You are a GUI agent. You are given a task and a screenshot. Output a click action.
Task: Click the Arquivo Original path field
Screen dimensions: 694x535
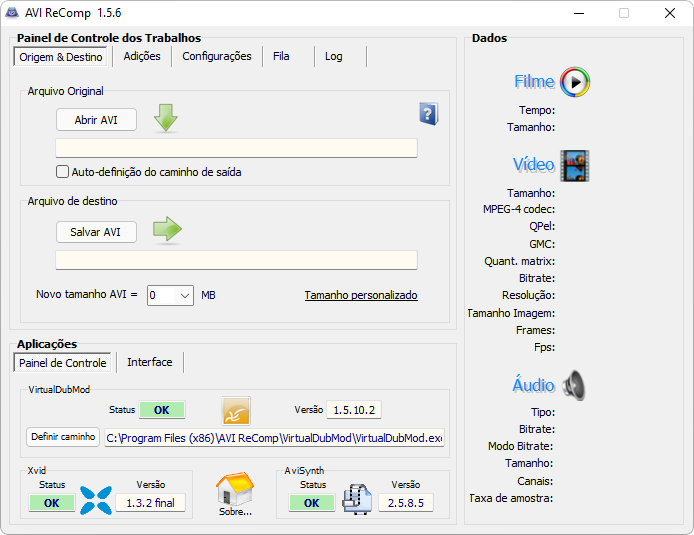coord(236,148)
